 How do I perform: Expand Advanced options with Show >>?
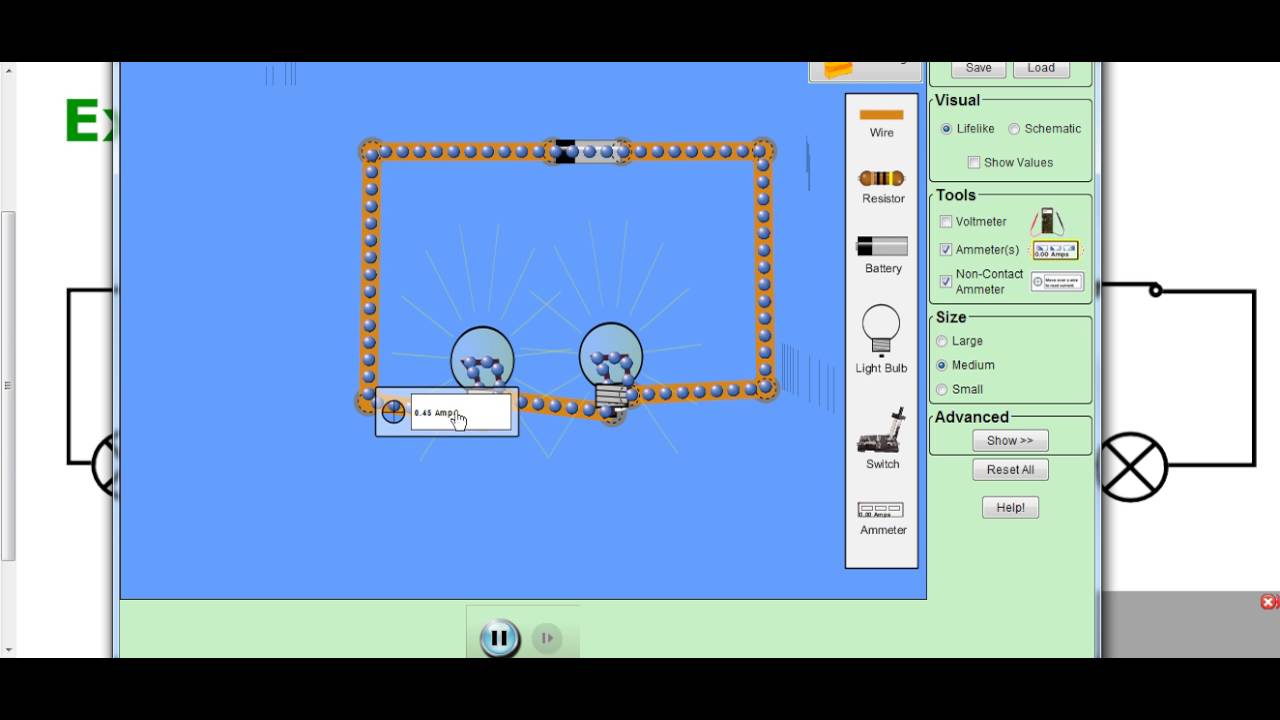pos(1010,440)
